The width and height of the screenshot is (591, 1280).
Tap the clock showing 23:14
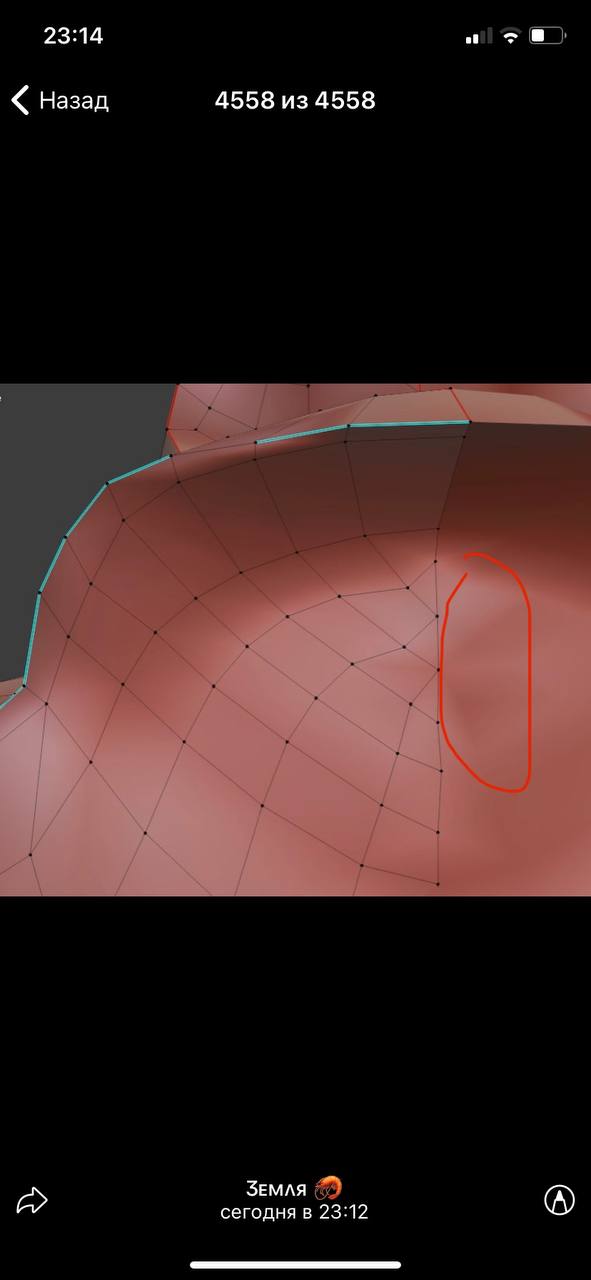(73, 36)
